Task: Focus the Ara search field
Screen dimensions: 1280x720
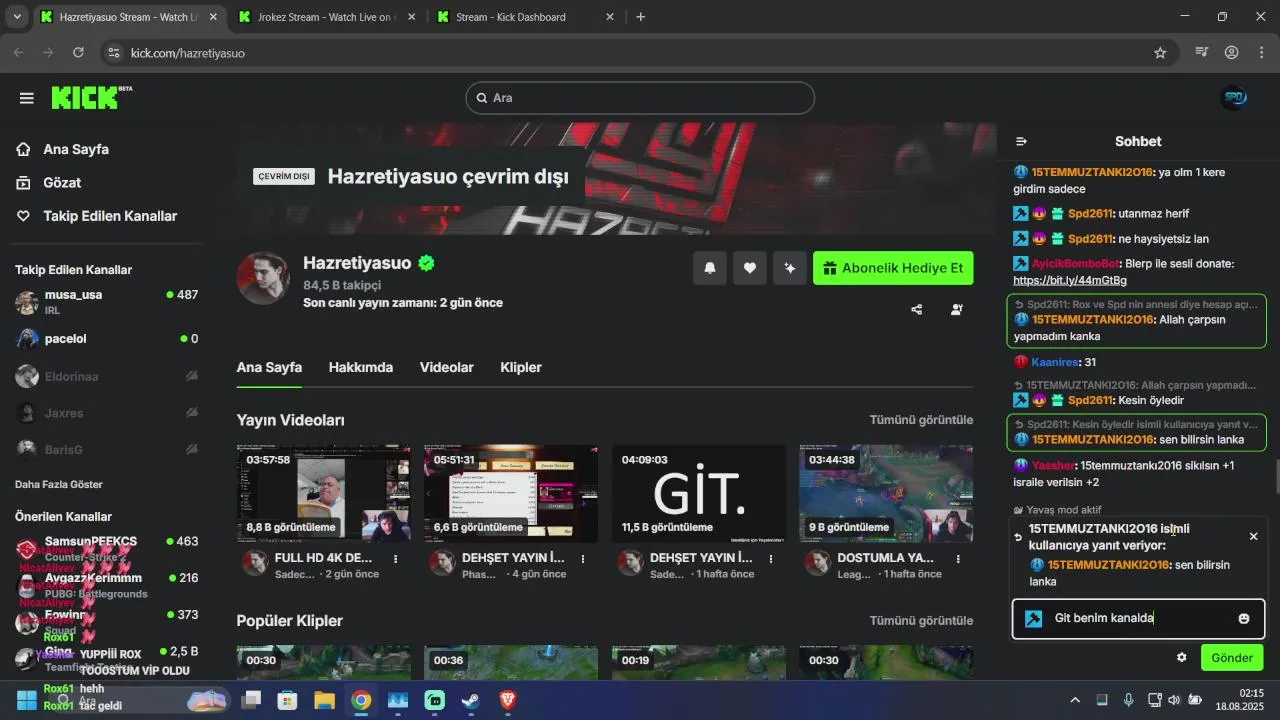Action: 640,98
